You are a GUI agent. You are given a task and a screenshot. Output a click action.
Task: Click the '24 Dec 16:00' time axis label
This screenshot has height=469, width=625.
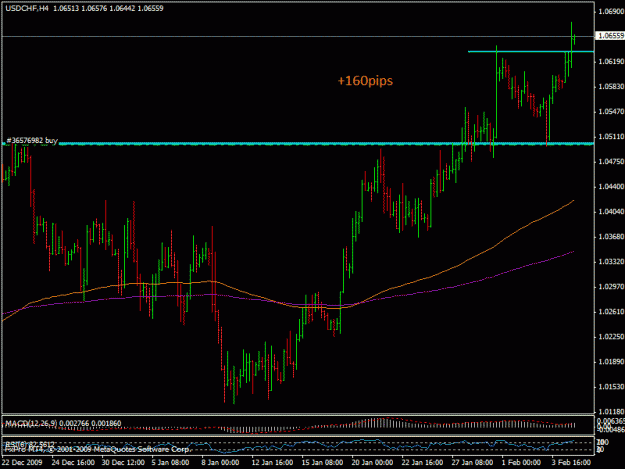(73, 462)
